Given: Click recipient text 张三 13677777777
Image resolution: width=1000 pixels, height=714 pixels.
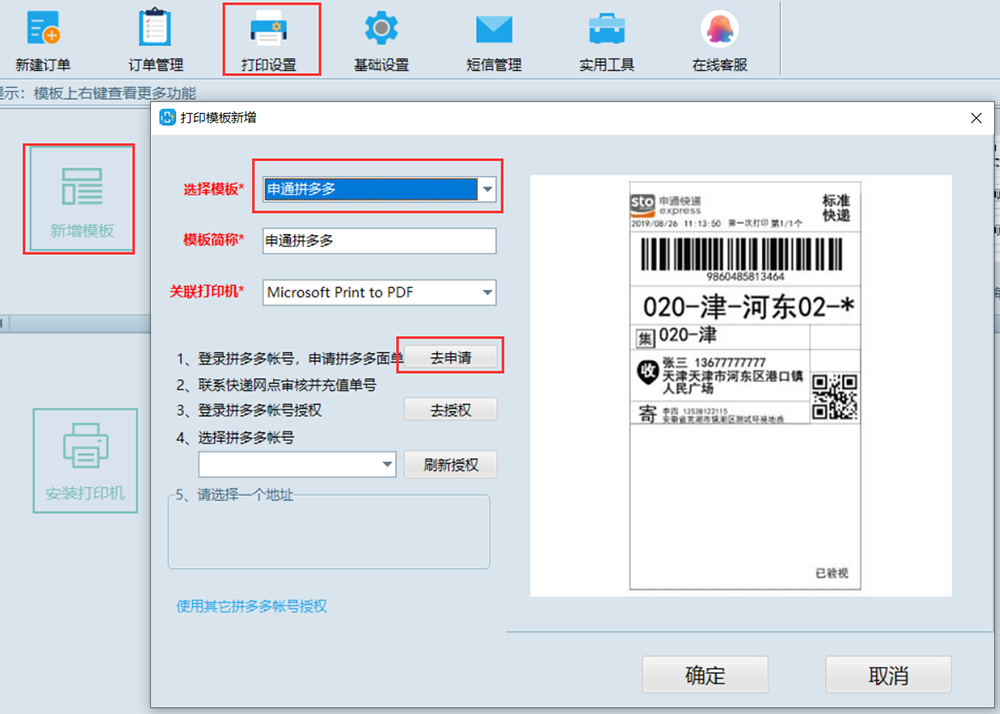Looking at the screenshot, I should click(x=714, y=362).
